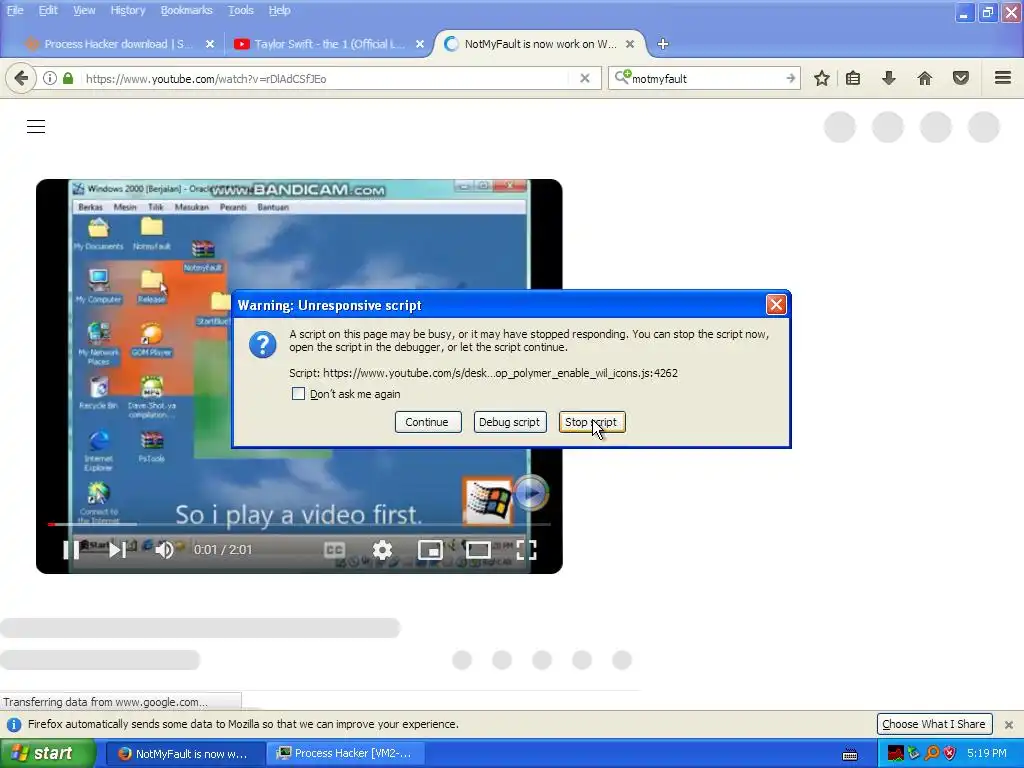Stop page loading with address bar X

tap(585, 78)
